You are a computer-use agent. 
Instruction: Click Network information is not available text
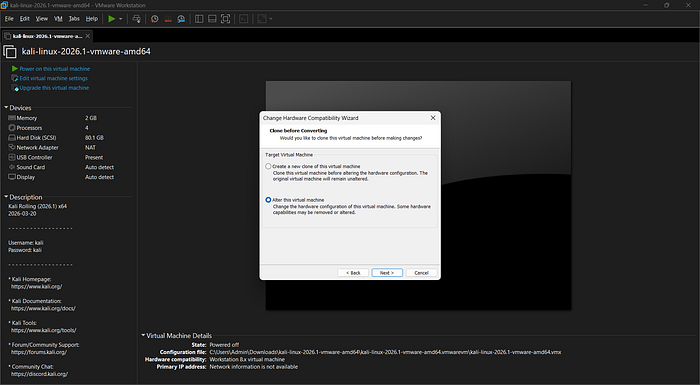click(254, 367)
